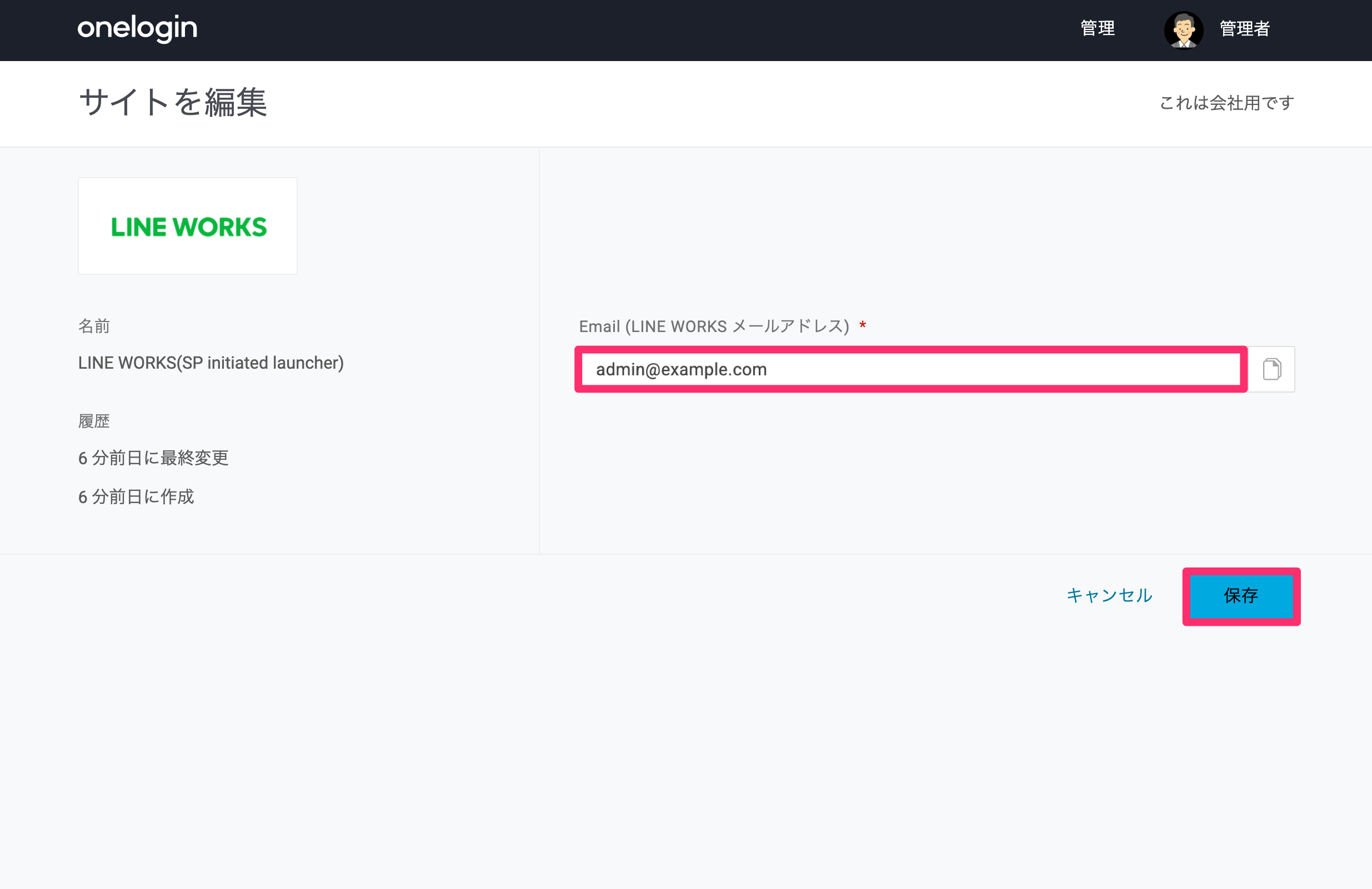1372x889 pixels.
Task: Click the LINE WORKS logo thumbnail
Action: tap(188, 226)
